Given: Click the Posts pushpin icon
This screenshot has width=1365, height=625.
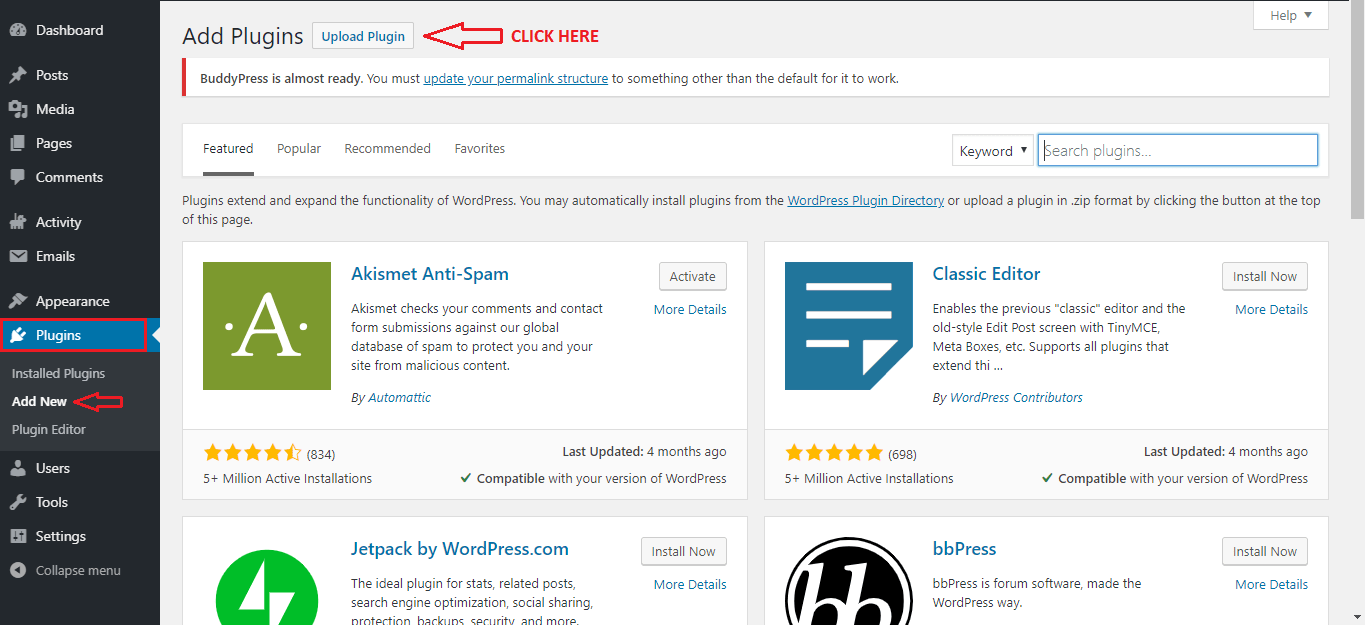Looking at the screenshot, I should (18, 75).
